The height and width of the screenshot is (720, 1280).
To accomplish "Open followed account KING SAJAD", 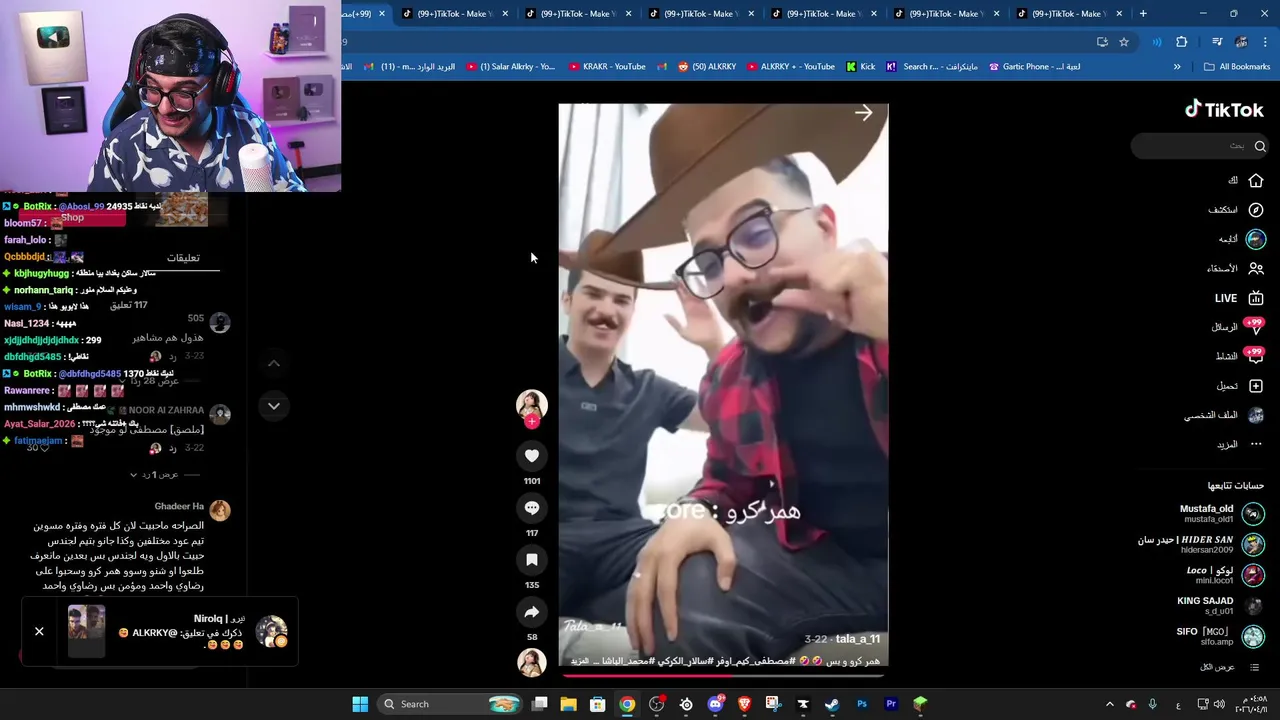I will [1220, 606].
